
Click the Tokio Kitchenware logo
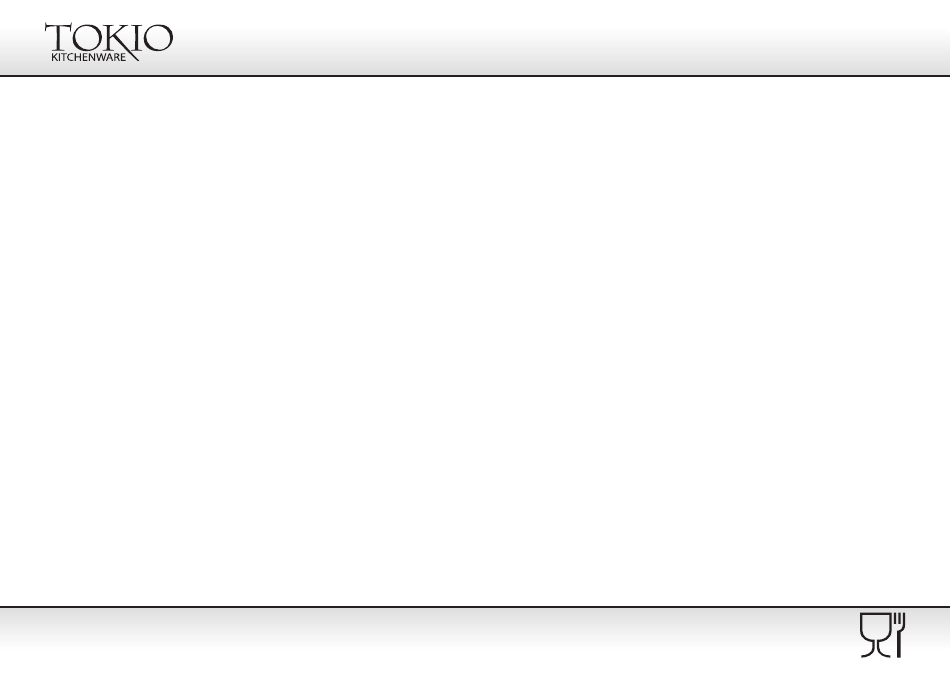(x=108, y=42)
